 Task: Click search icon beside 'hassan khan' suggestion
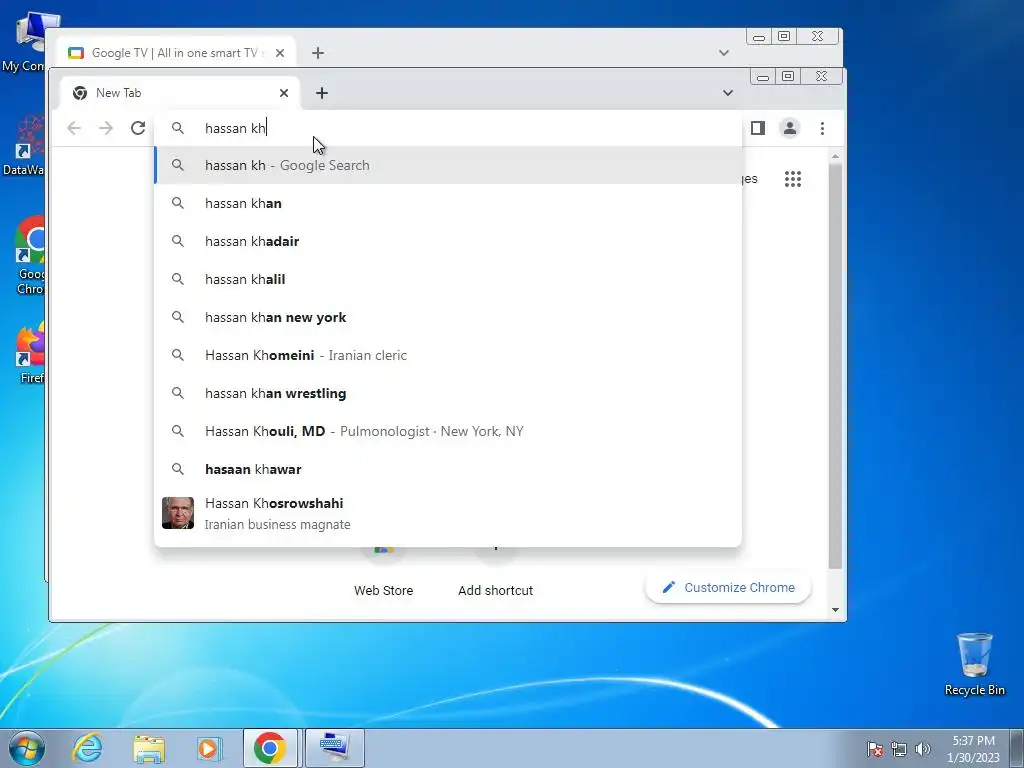pyautogui.click(x=178, y=203)
